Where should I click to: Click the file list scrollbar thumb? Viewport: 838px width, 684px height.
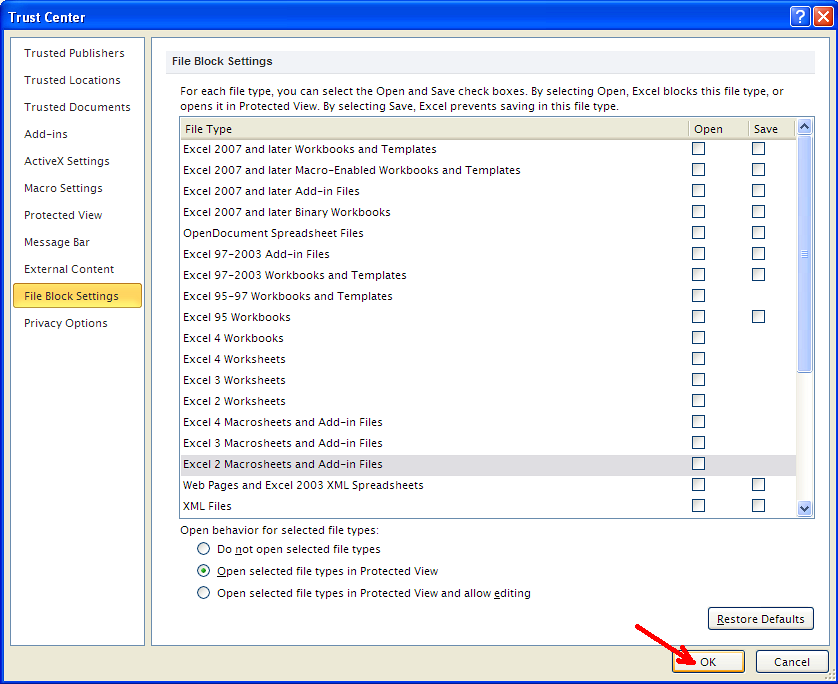pyautogui.click(x=804, y=254)
